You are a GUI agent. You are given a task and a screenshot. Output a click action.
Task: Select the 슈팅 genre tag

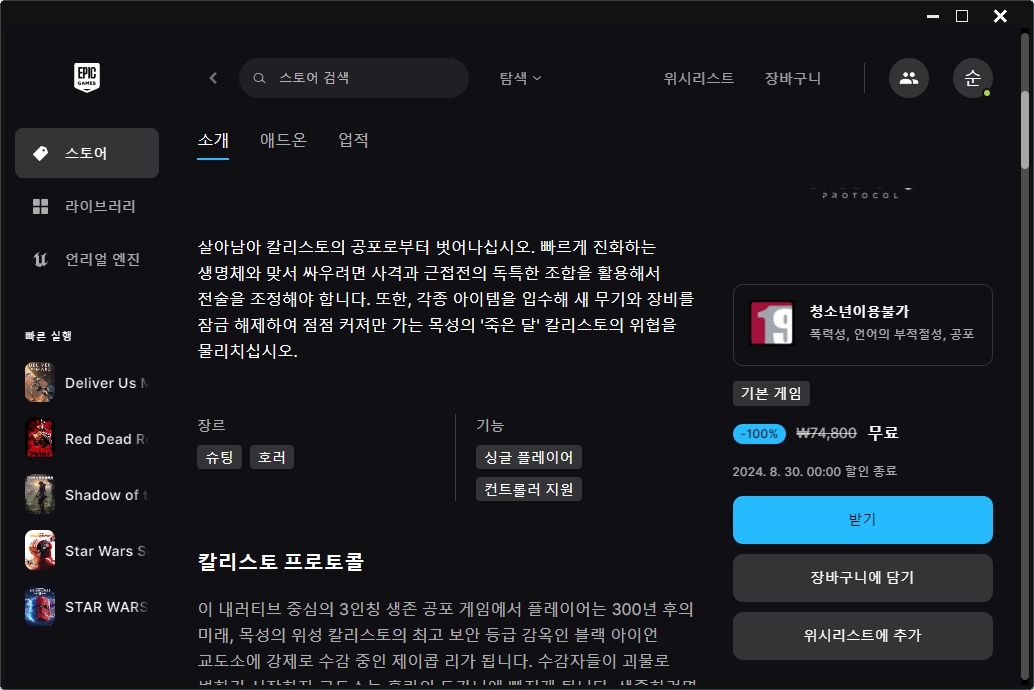tap(220, 457)
